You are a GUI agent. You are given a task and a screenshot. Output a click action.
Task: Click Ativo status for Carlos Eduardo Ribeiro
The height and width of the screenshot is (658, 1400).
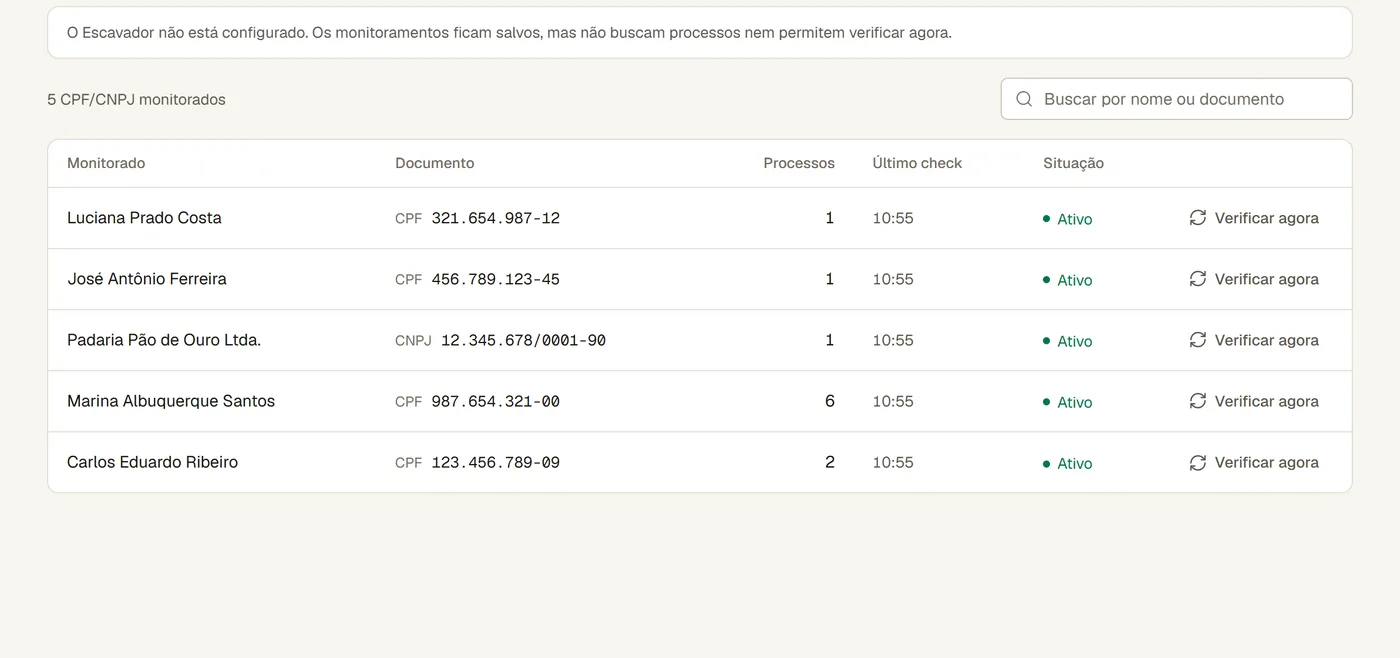click(x=1068, y=463)
